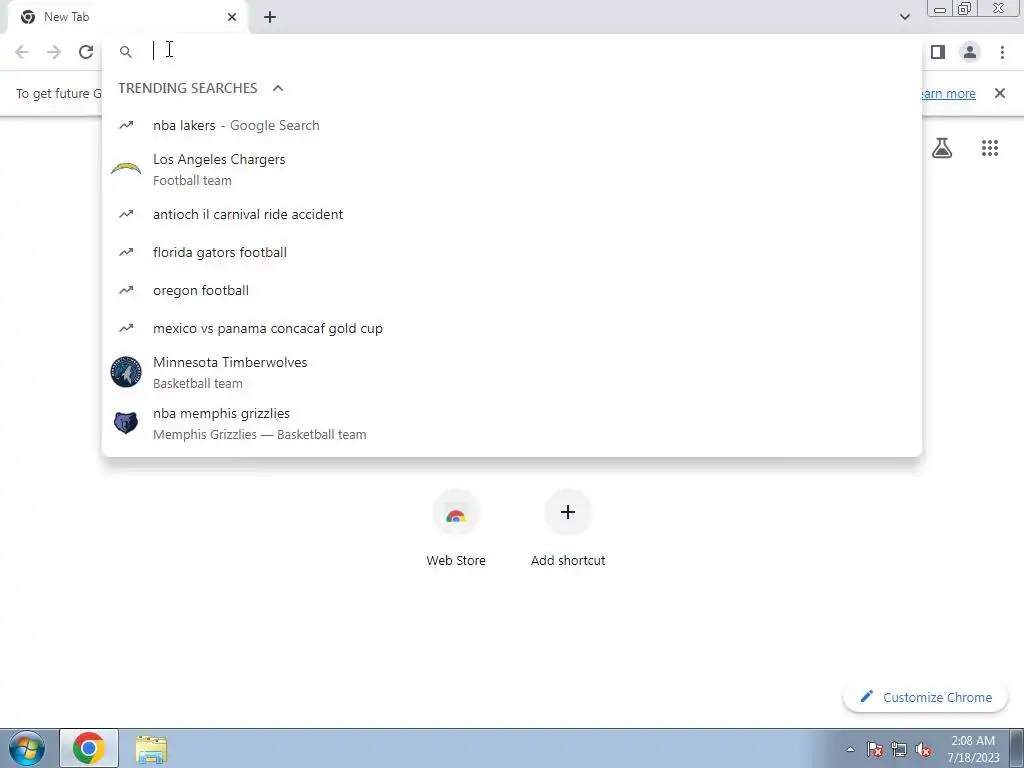Click the Chargers team logo
Viewport: 1024px width, 768px height.
point(126,170)
